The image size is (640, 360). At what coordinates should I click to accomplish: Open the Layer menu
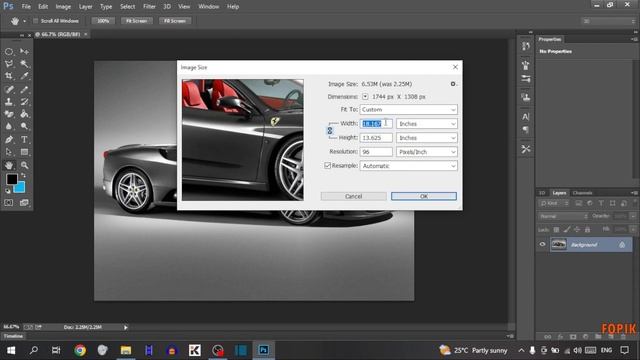pos(85,7)
